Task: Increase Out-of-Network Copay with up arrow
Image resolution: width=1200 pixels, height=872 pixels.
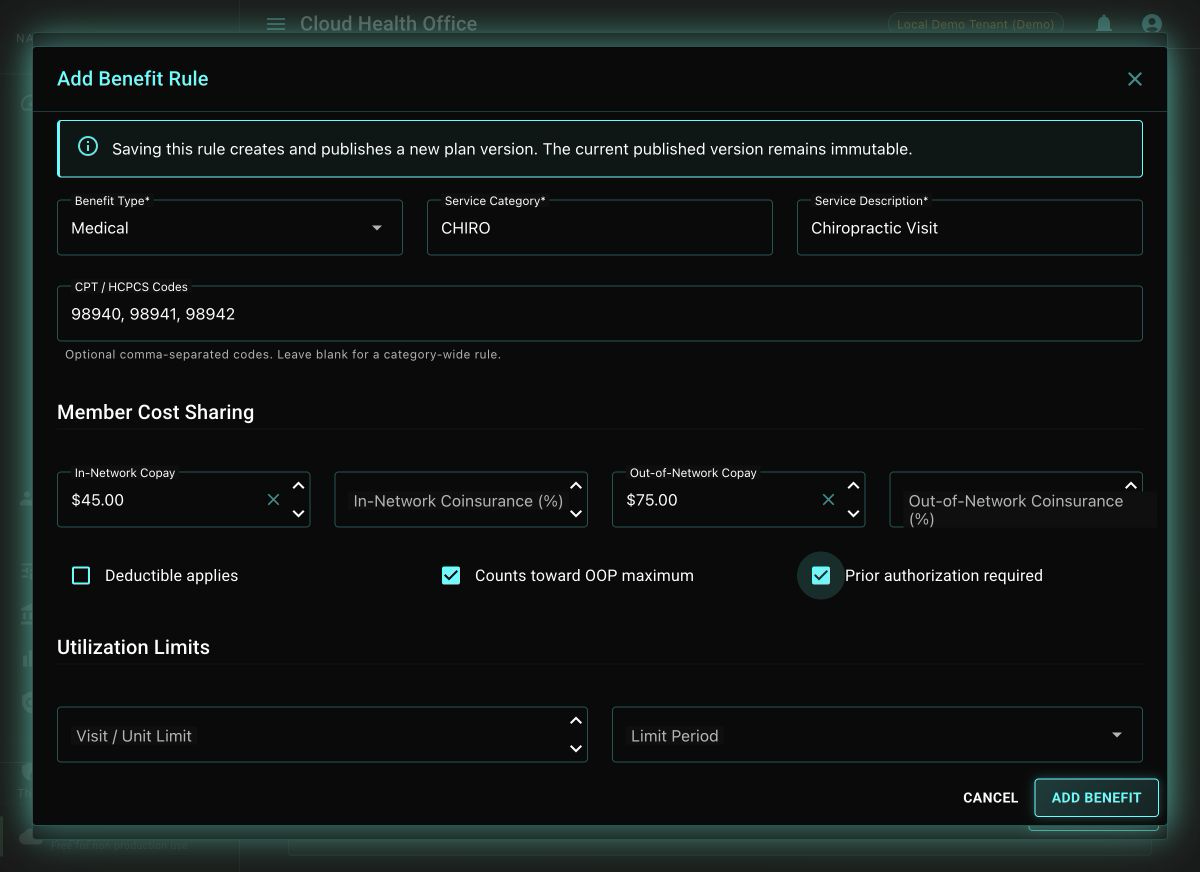Action: coord(853,486)
